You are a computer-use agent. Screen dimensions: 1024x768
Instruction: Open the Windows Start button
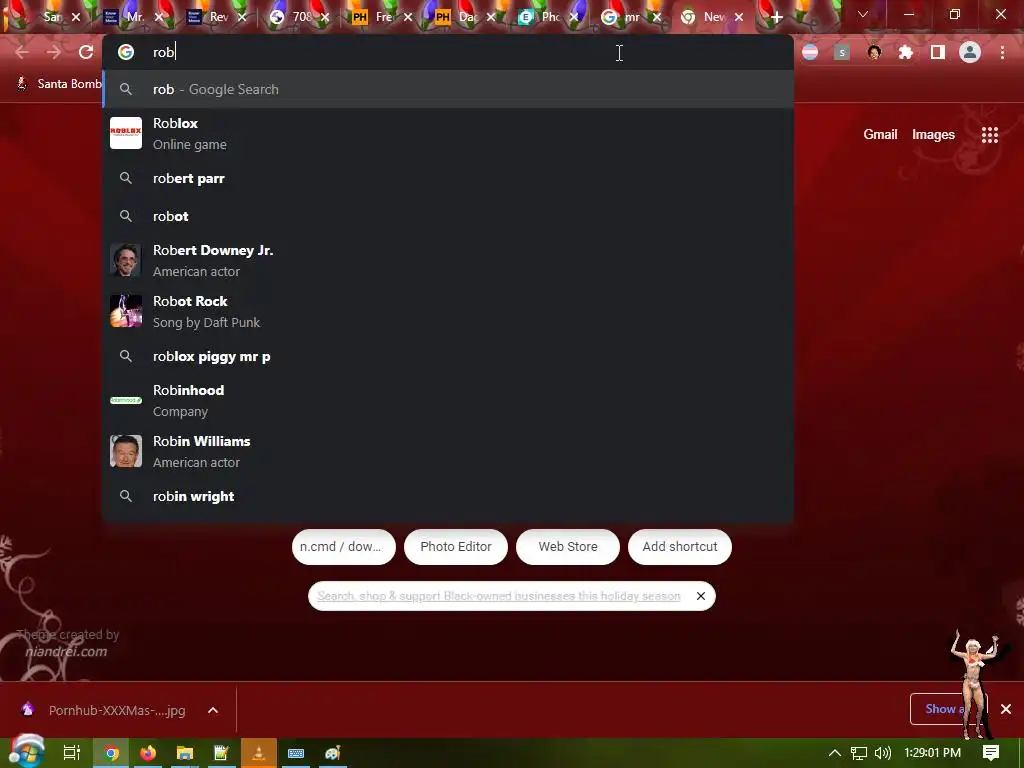coord(26,752)
